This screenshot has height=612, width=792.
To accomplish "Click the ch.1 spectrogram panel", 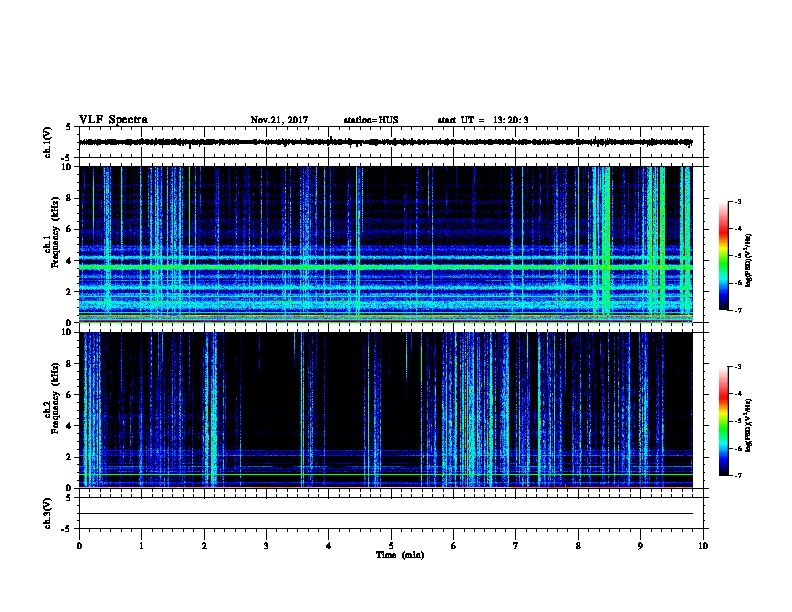I will pos(385,244).
